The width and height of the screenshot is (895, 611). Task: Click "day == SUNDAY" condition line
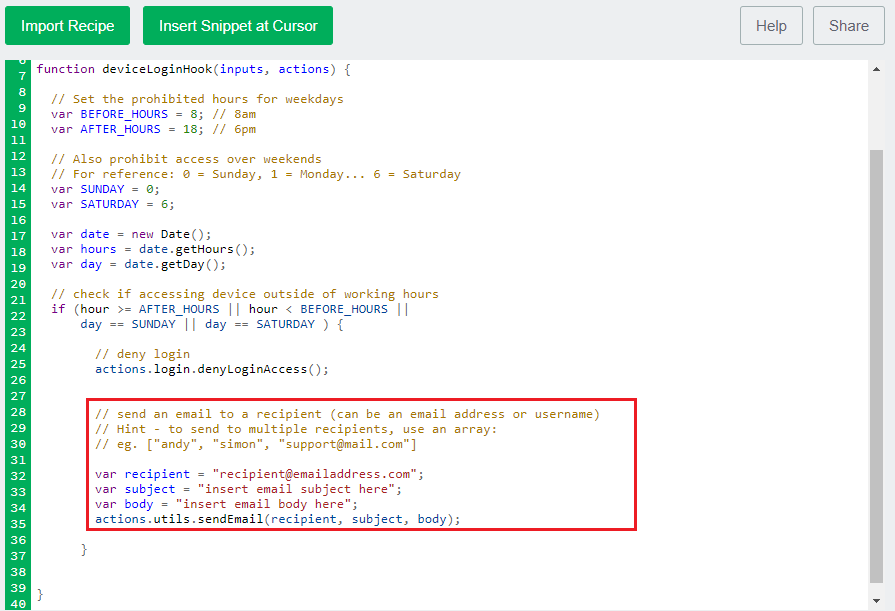[x=212, y=324]
